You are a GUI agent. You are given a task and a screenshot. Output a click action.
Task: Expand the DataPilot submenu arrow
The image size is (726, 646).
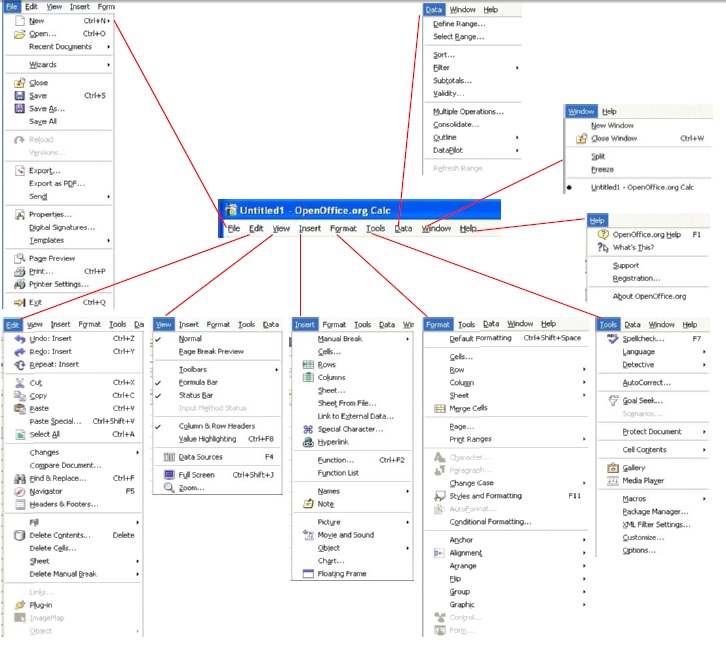pos(517,151)
